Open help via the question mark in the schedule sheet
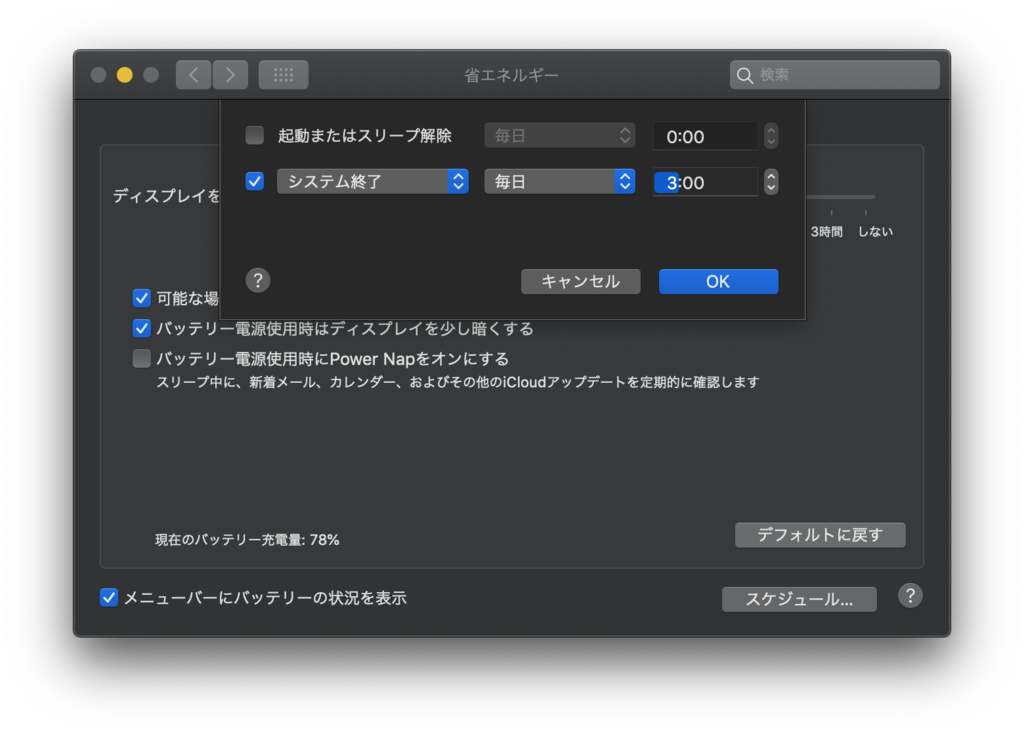 coord(257,281)
